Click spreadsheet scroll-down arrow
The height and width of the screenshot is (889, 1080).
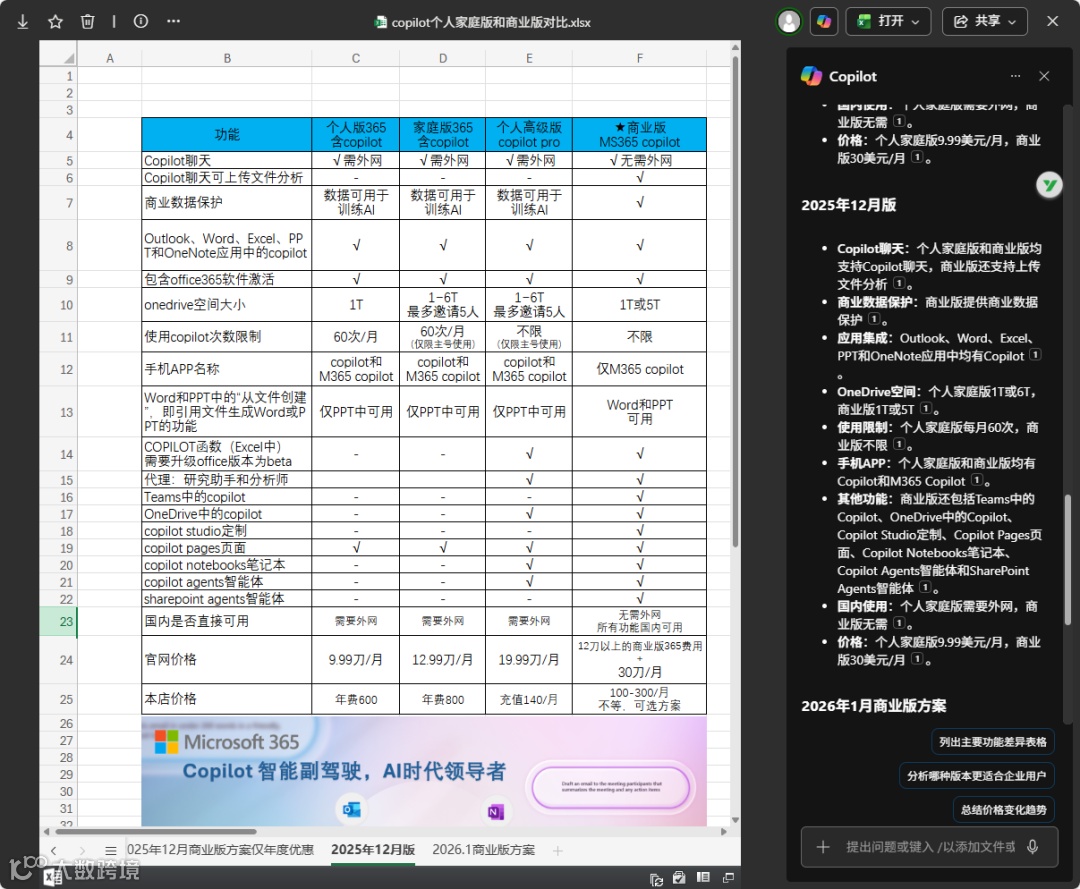(x=735, y=819)
